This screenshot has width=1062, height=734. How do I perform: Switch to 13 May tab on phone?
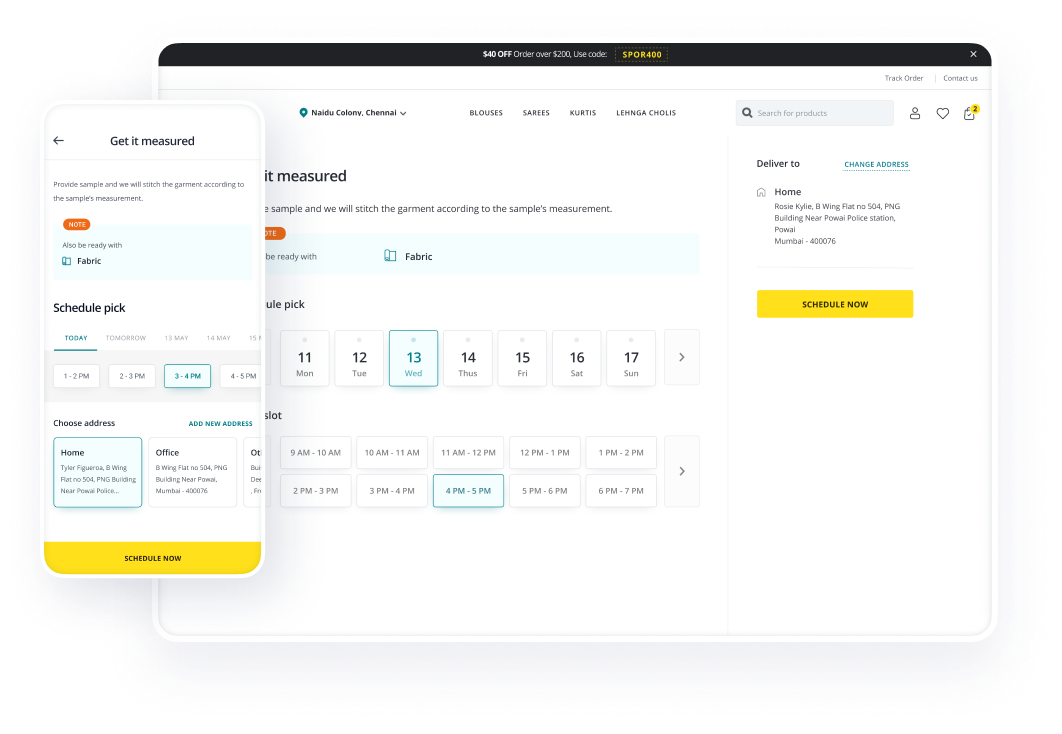click(176, 338)
